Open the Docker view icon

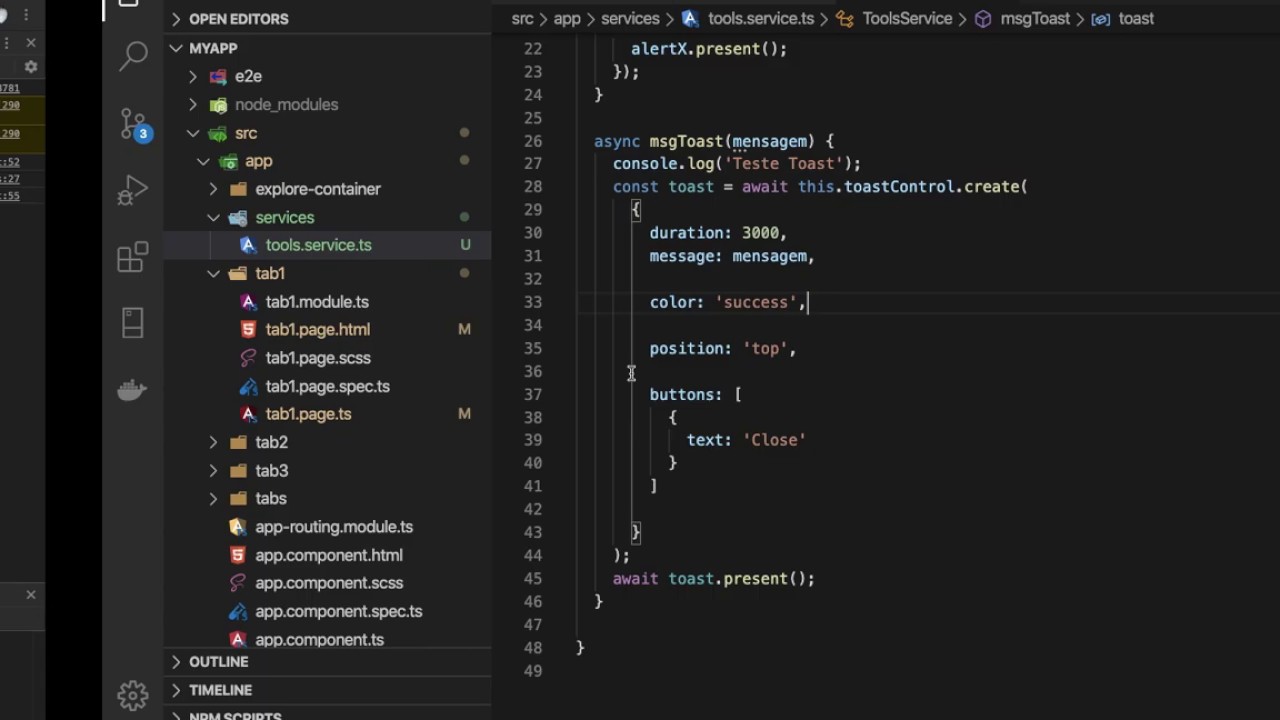tap(133, 389)
